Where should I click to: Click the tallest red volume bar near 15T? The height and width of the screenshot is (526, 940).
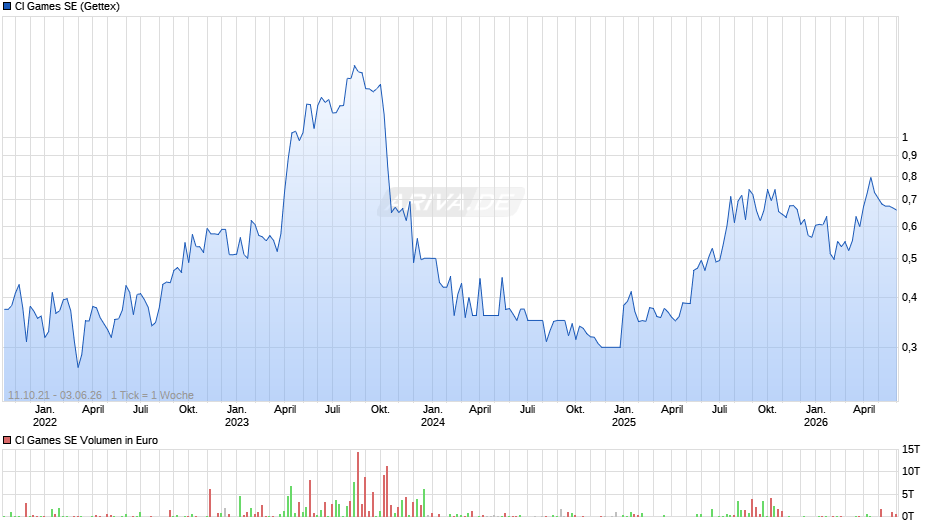click(358, 484)
